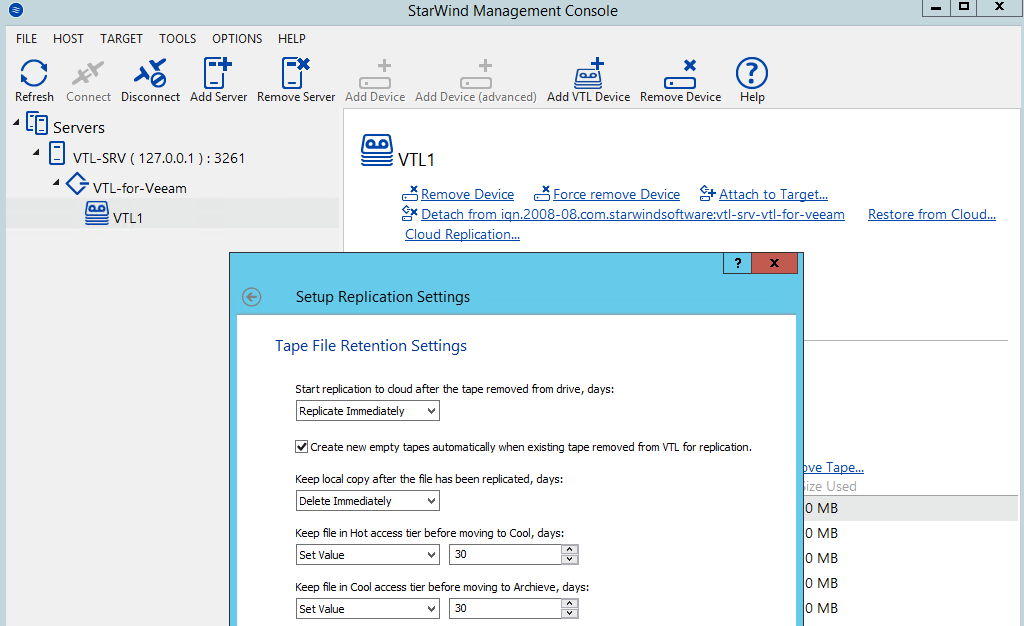
Task: Enable creating new empty tapes automatically
Action: click(x=301, y=447)
